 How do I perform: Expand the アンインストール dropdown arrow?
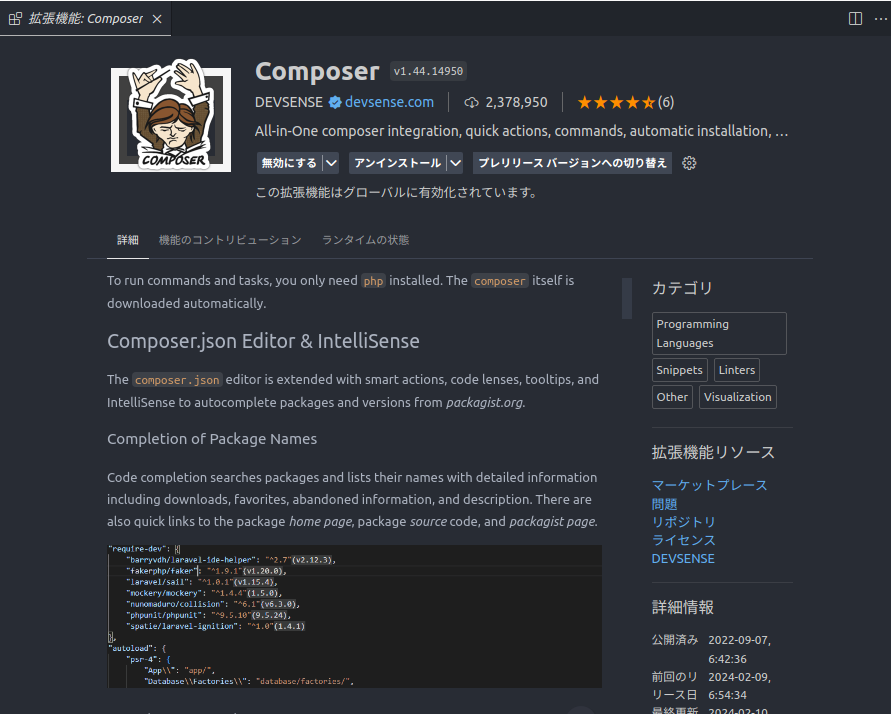click(455, 163)
